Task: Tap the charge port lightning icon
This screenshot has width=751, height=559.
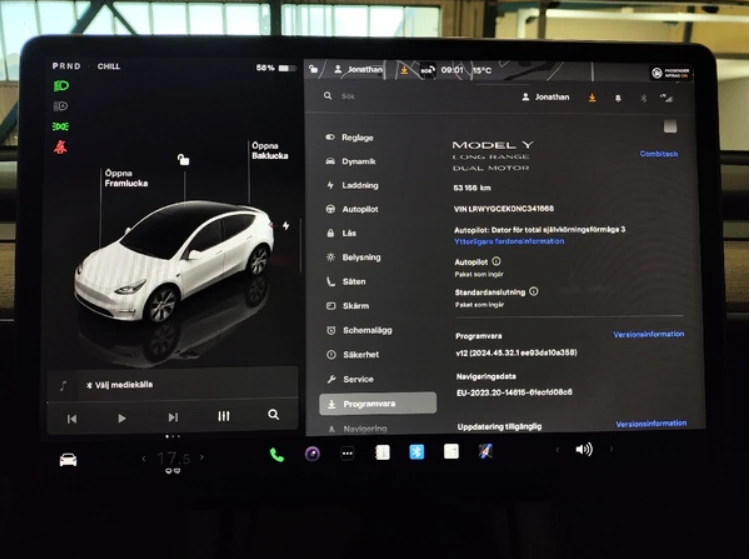Action: click(x=286, y=226)
